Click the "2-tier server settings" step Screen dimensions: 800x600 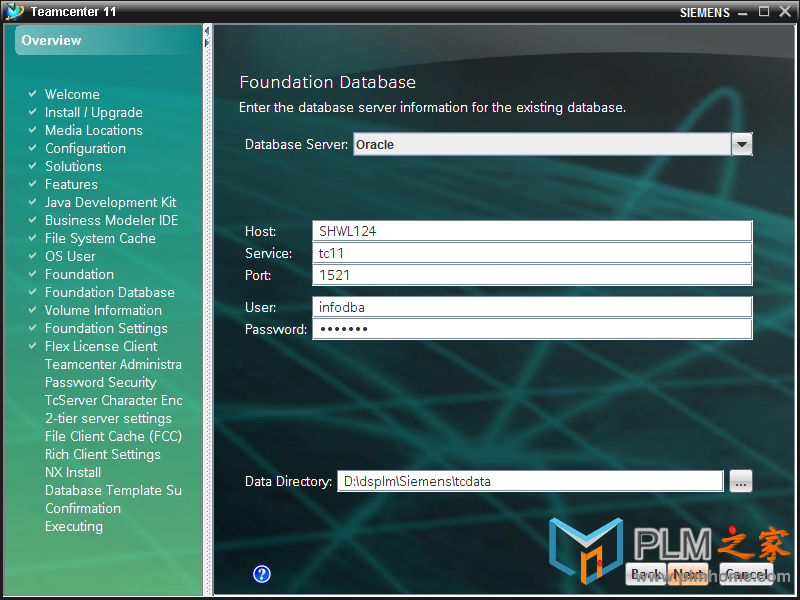click(108, 418)
